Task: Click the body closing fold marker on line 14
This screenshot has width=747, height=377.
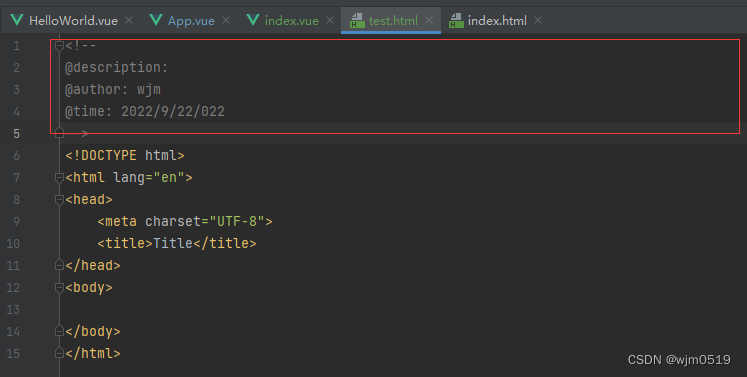Action: tap(59, 331)
